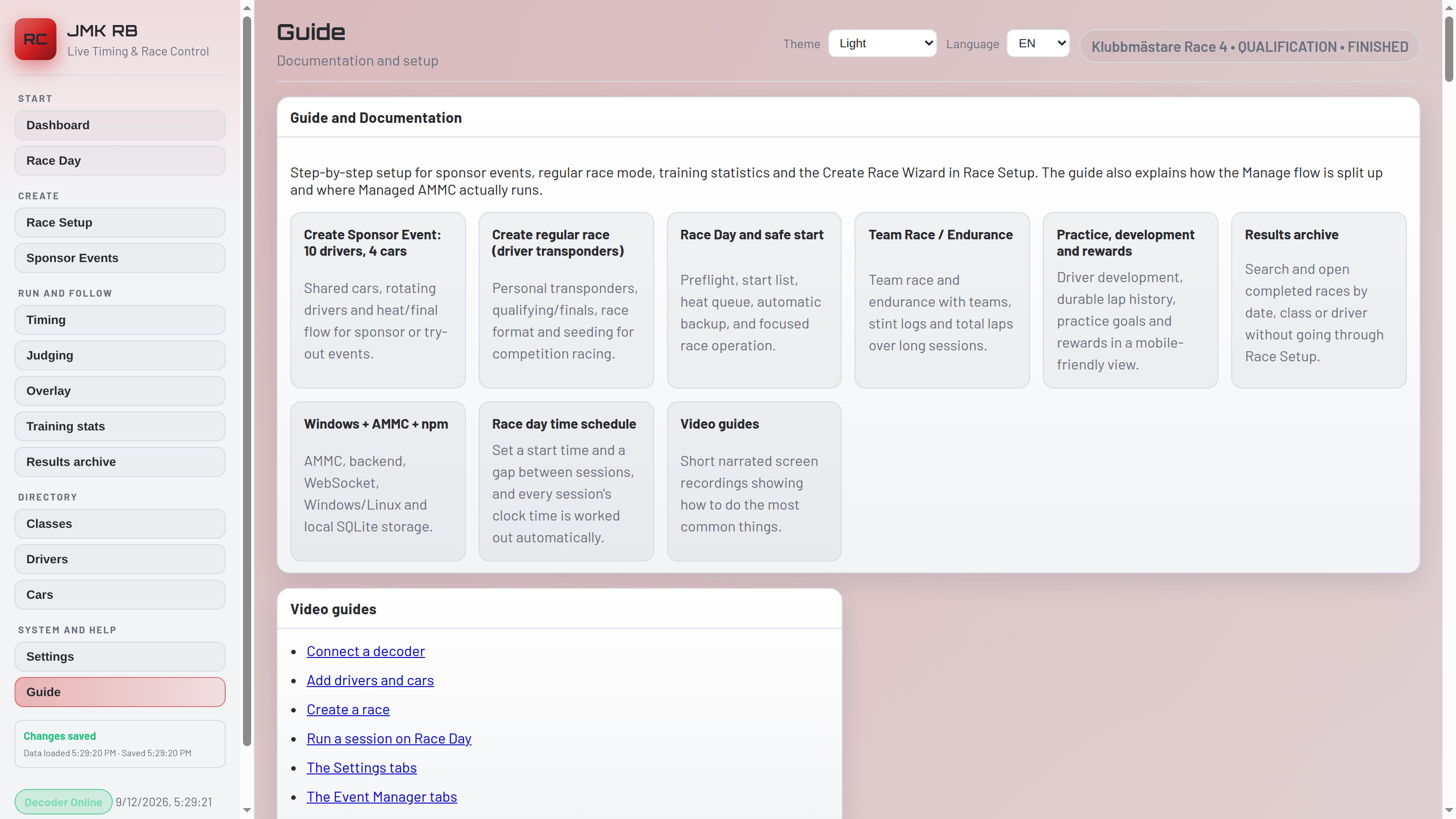The height and width of the screenshot is (819, 1456).
Task: Open the Timing page
Action: 120,320
